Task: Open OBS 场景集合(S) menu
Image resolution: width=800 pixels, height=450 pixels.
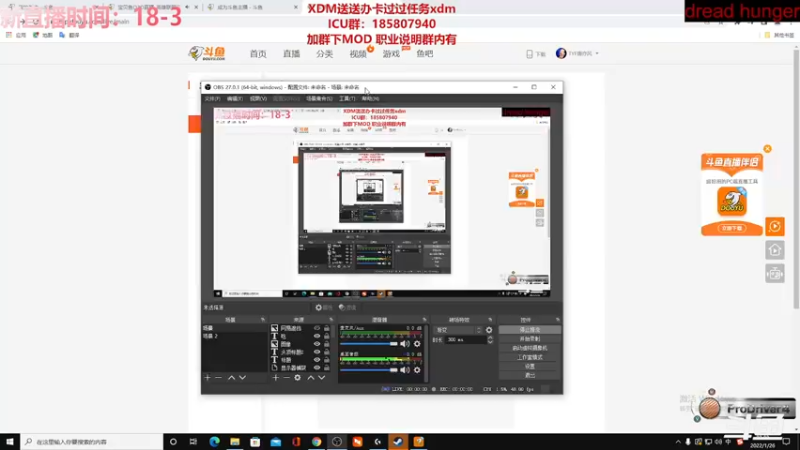Action: [x=319, y=98]
